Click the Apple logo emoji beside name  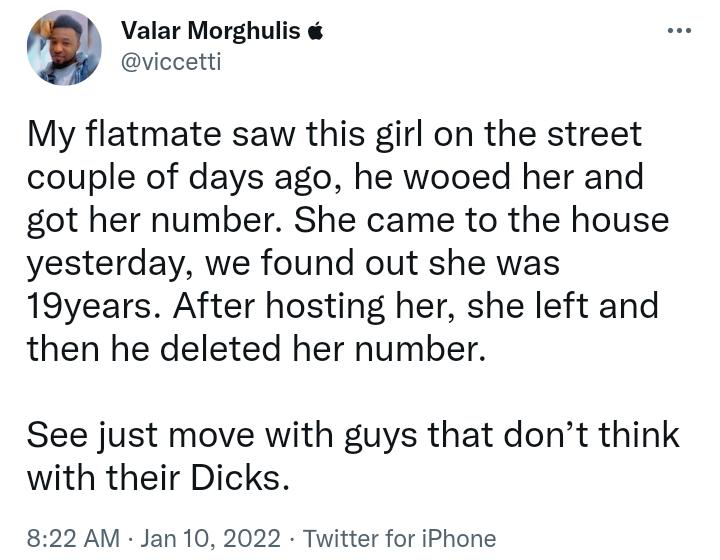point(315,31)
